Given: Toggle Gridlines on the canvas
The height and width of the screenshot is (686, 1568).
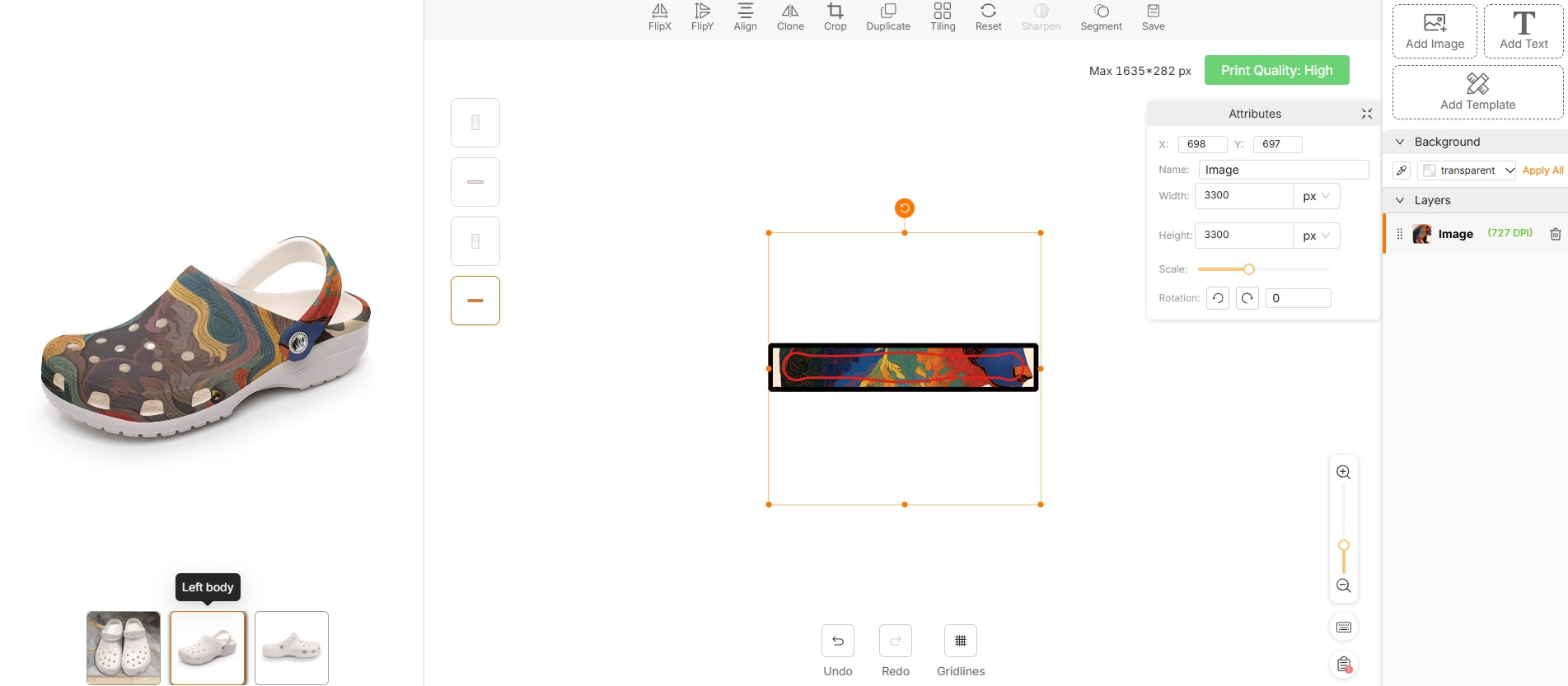Looking at the screenshot, I should point(960,642).
